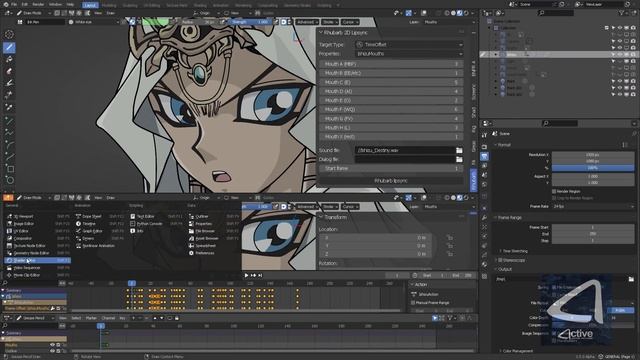This screenshot has width=640, height=360.
Task: Enable Manual Frame Range checkbox
Action: 413,303
